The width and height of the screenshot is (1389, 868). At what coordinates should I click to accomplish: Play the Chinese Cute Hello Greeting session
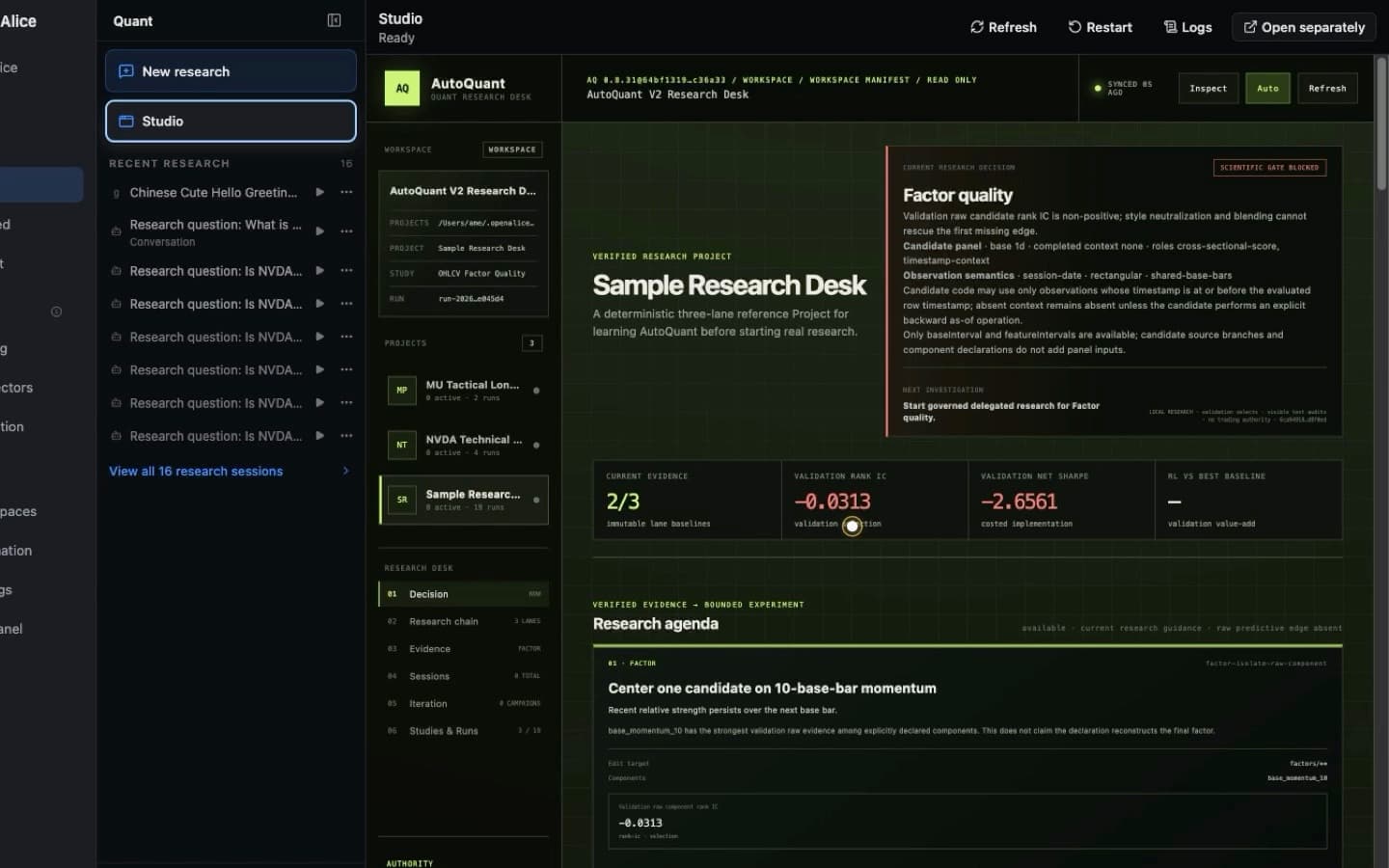coord(319,192)
